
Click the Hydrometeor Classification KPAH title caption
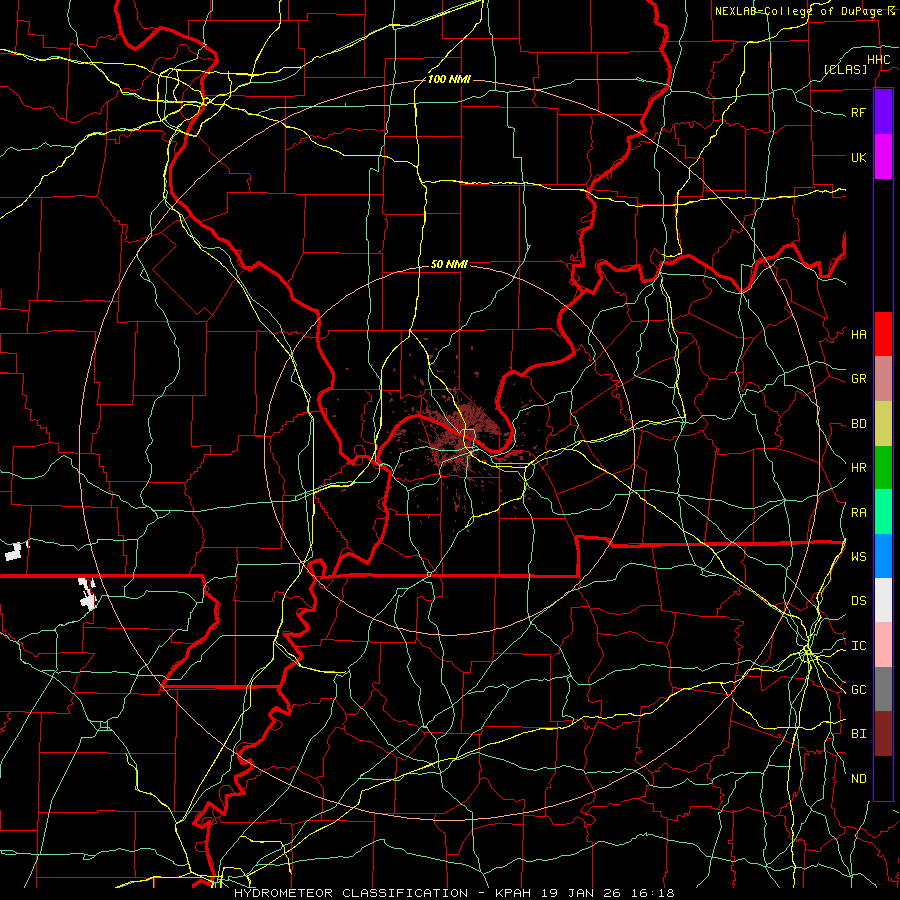coord(454,893)
